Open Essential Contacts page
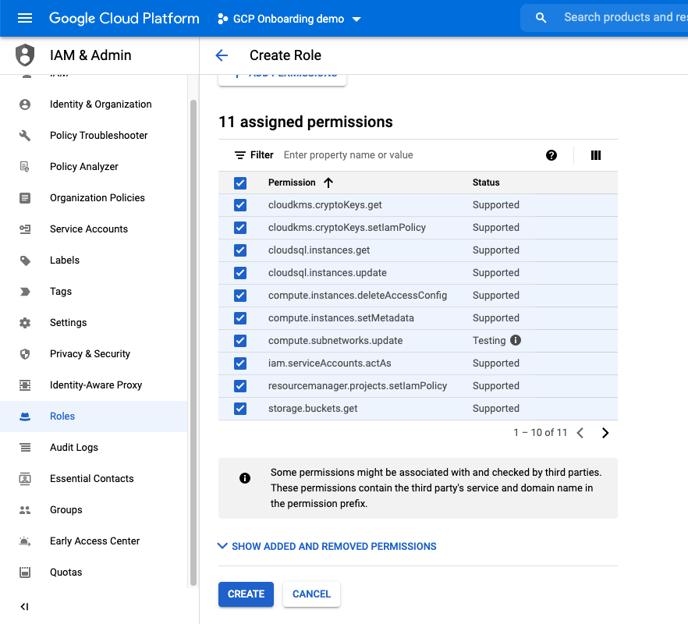Screen dimensions: 688x624 (93, 478)
